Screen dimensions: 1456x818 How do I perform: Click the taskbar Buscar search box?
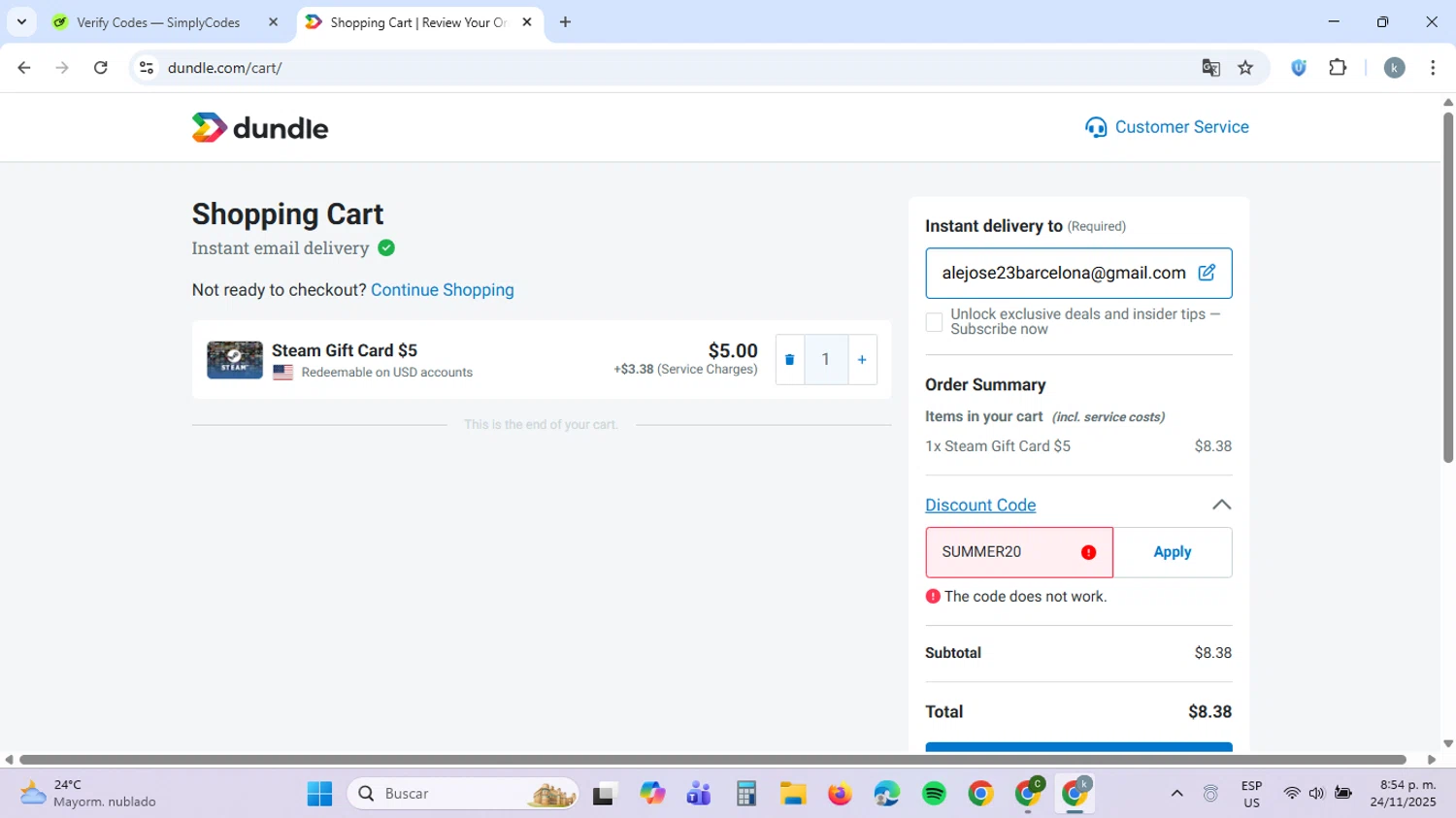coord(463,794)
